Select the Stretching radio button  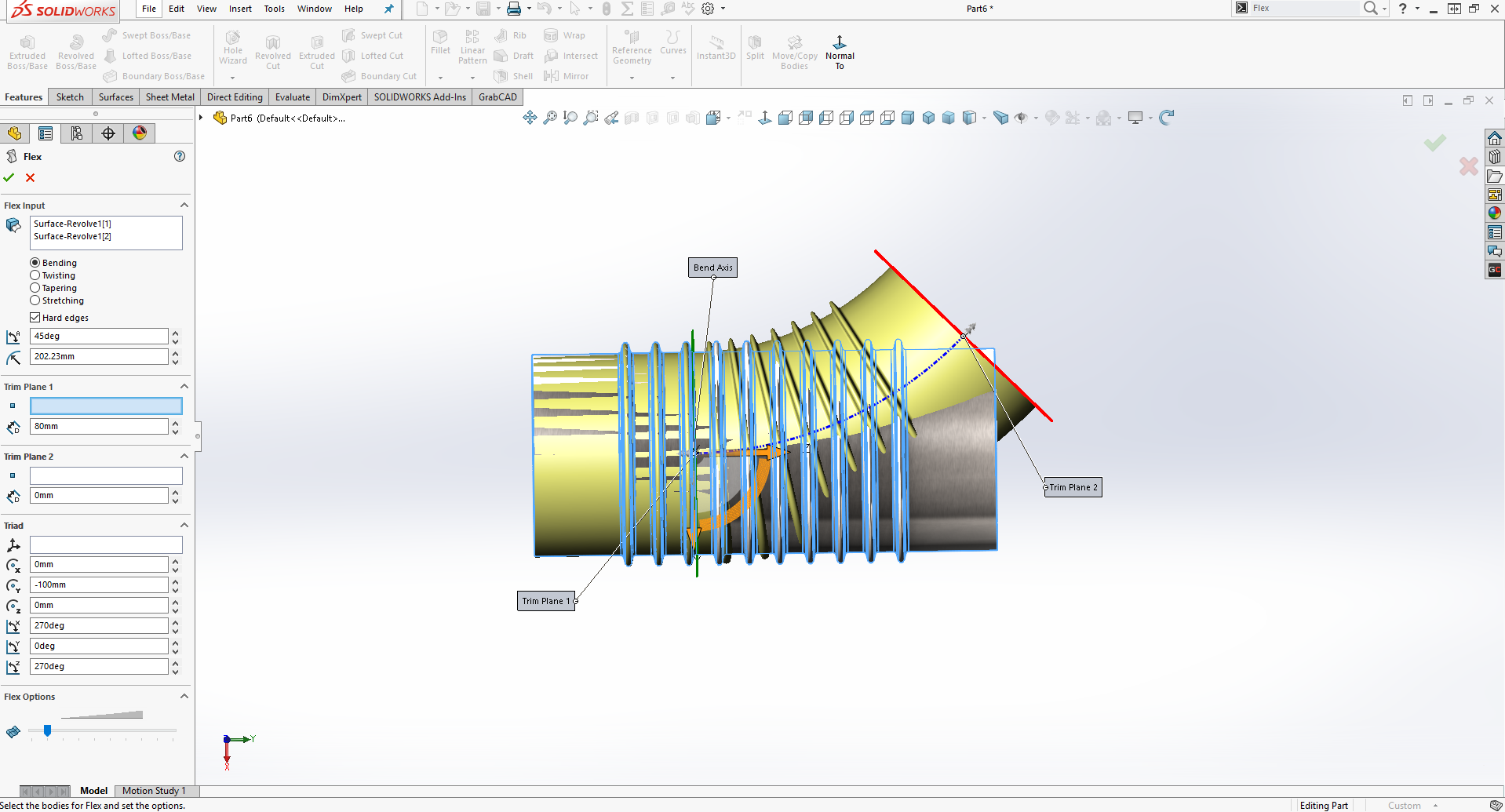35,300
